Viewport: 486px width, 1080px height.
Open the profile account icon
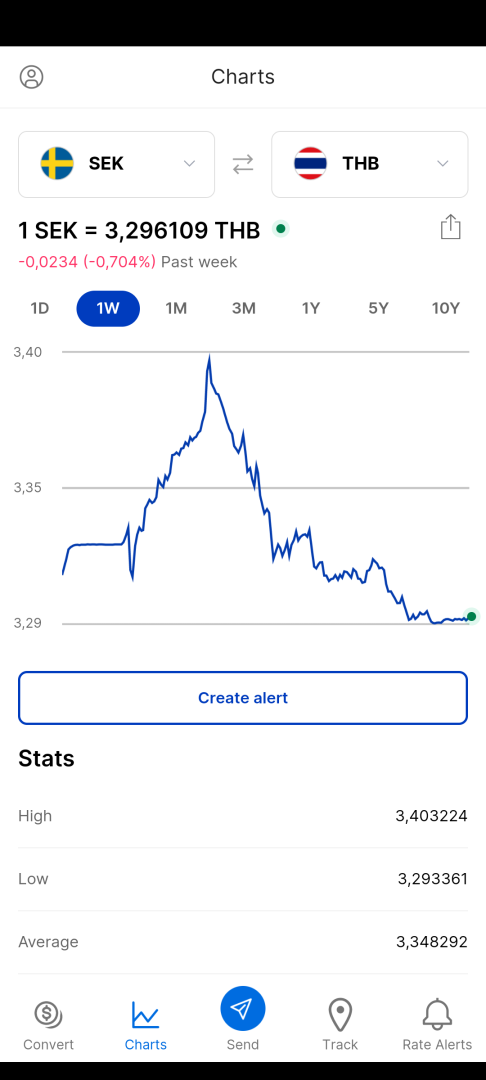(31, 76)
